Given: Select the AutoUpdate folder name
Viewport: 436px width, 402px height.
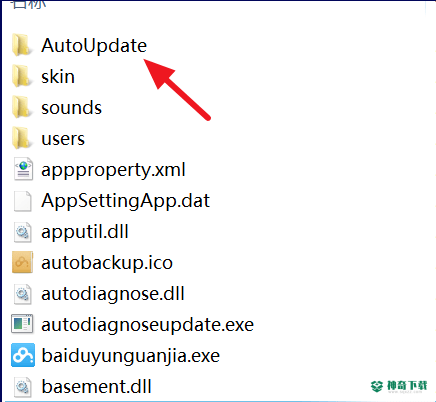Looking at the screenshot, I should click(x=94, y=46).
